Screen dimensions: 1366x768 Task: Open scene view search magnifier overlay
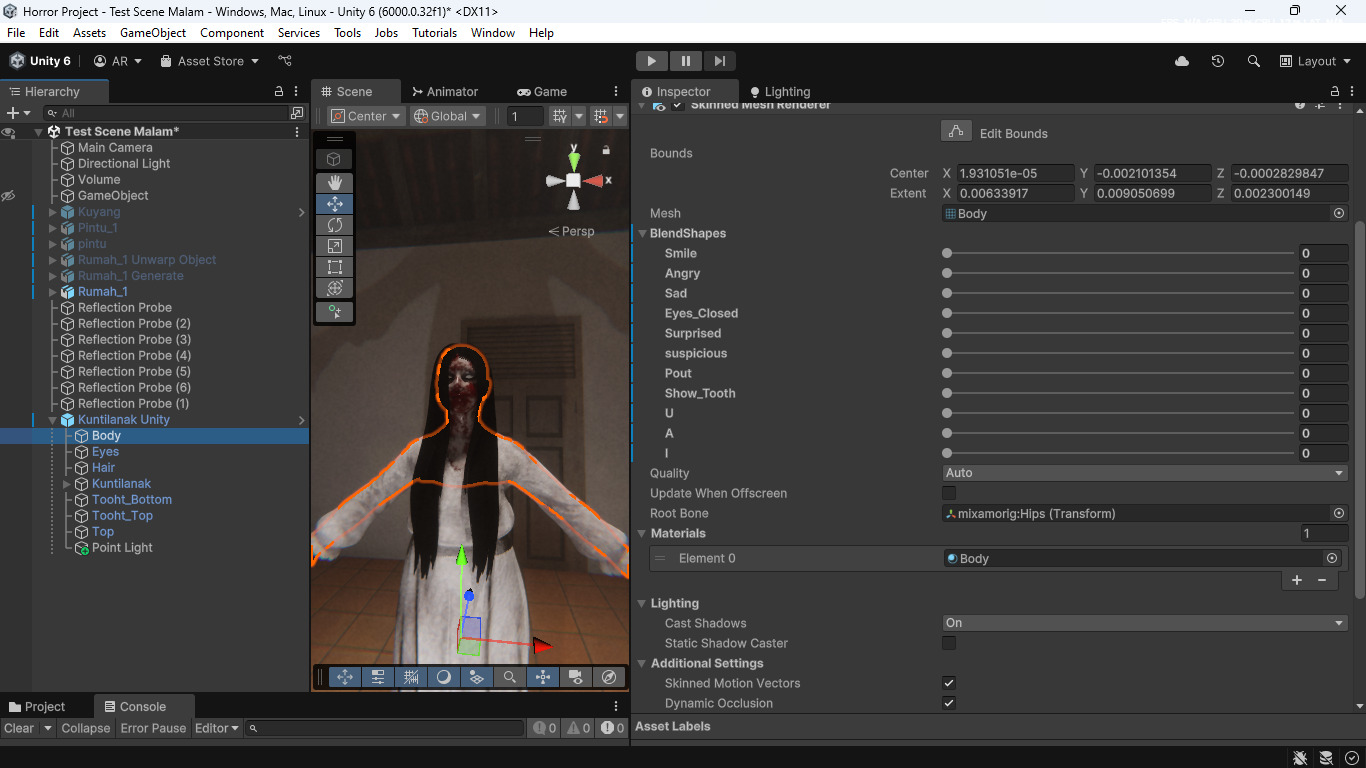click(509, 677)
